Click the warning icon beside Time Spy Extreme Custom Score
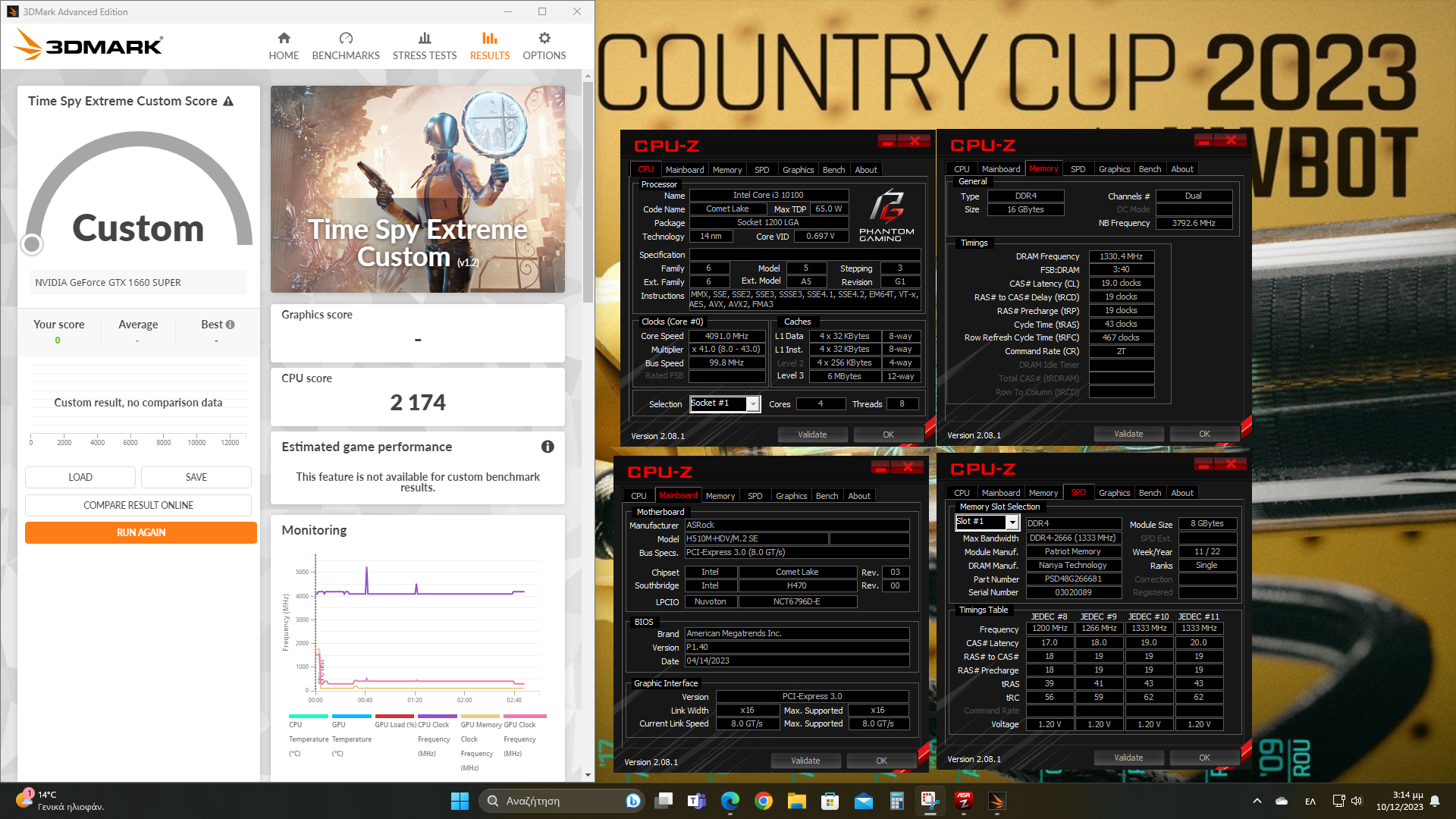The height and width of the screenshot is (819, 1456). [228, 101]
